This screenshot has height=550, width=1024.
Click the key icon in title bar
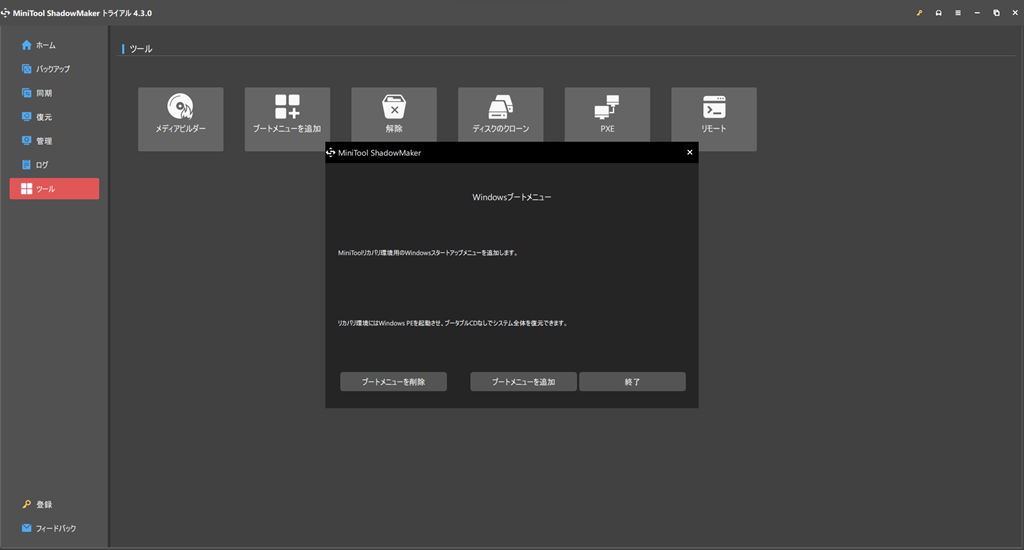919,12
